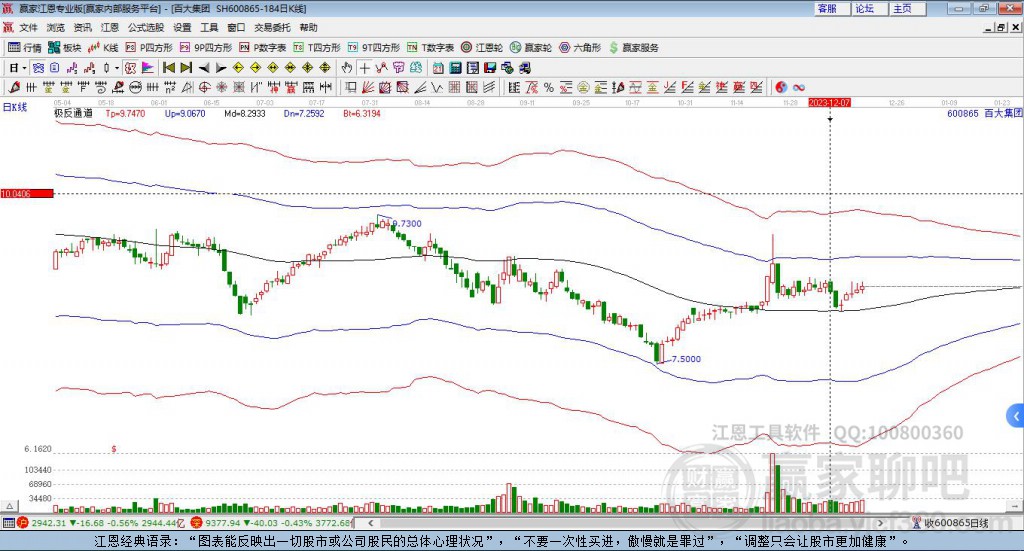Screen dimensions: 1024x551
Task: Click the 600865 百大集团 stock label
Action: click(984, 113)
